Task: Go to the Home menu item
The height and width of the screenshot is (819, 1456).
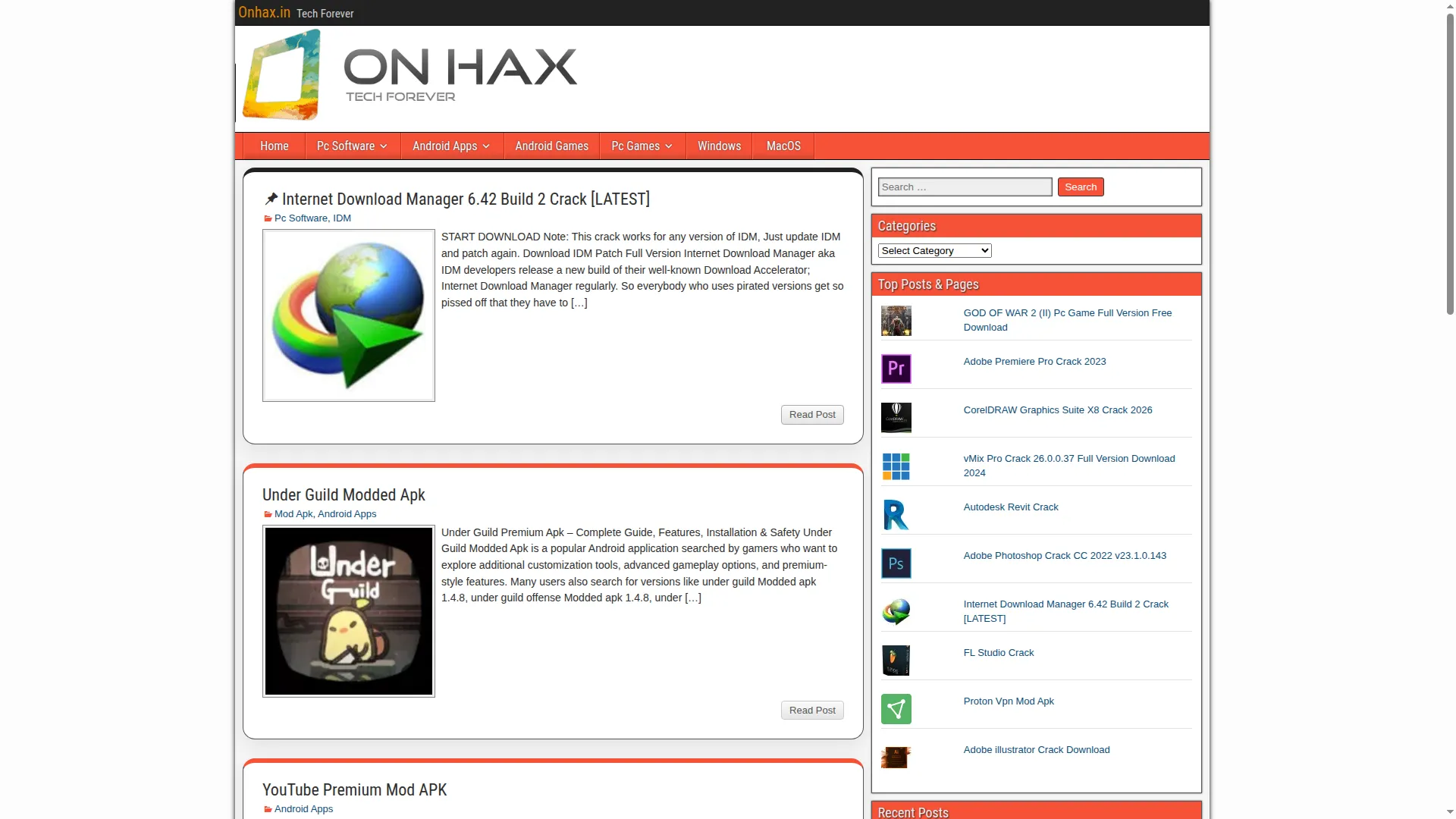Action: pyautogui.click(x=275, y=146)
